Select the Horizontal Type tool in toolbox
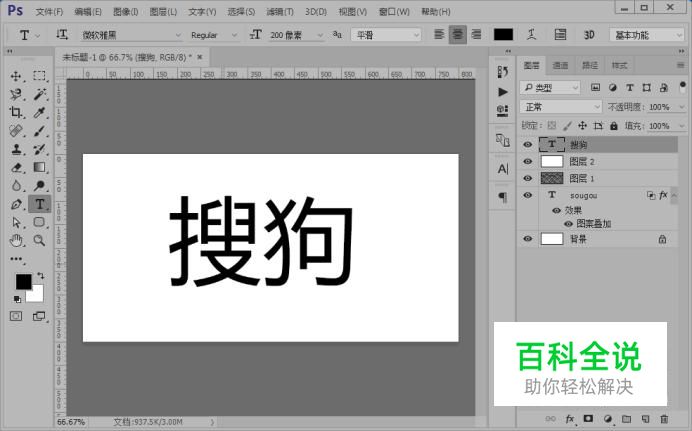692x431 pixels. [40, 204]
